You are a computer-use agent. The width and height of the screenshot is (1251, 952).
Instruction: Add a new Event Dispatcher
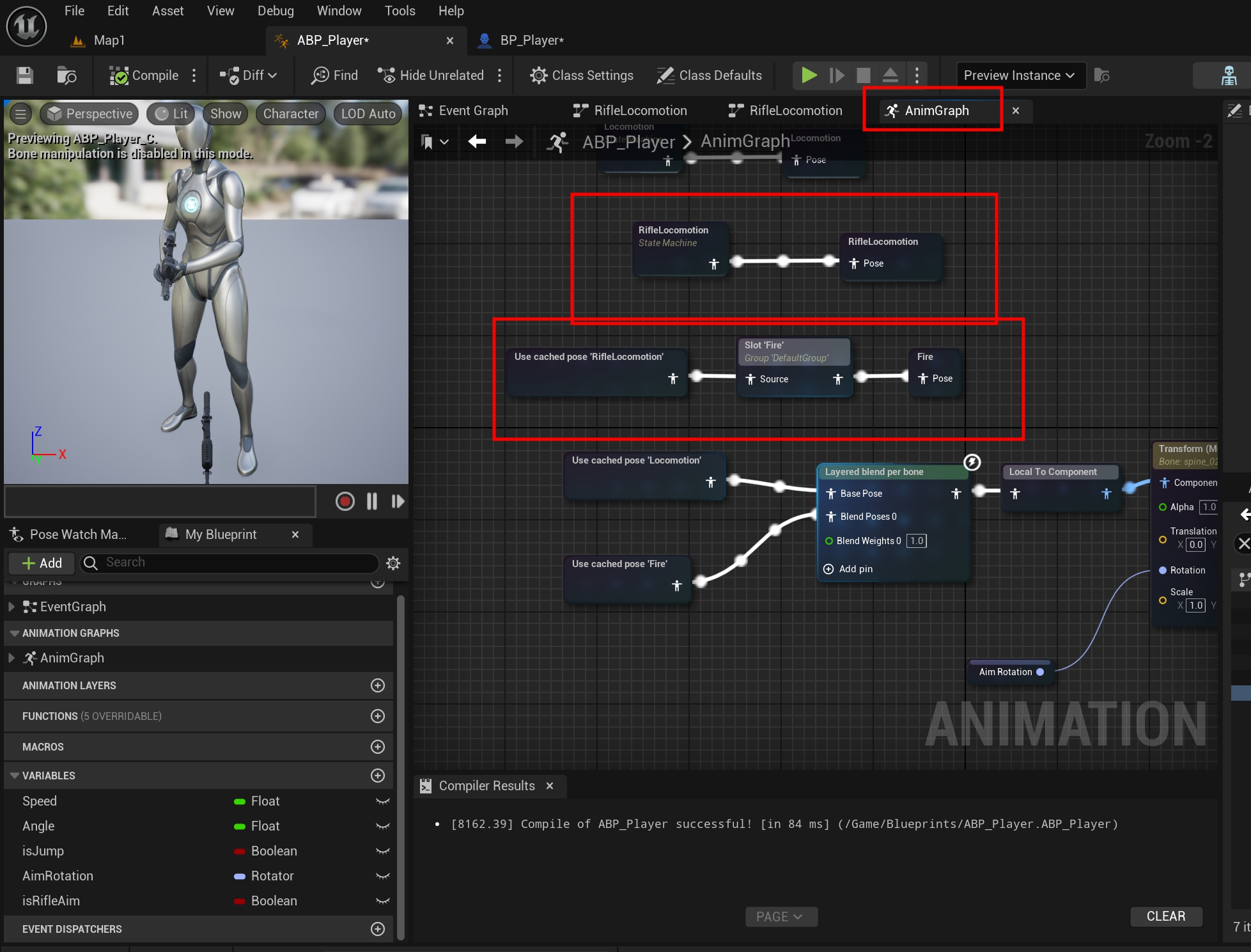point(378,929)
